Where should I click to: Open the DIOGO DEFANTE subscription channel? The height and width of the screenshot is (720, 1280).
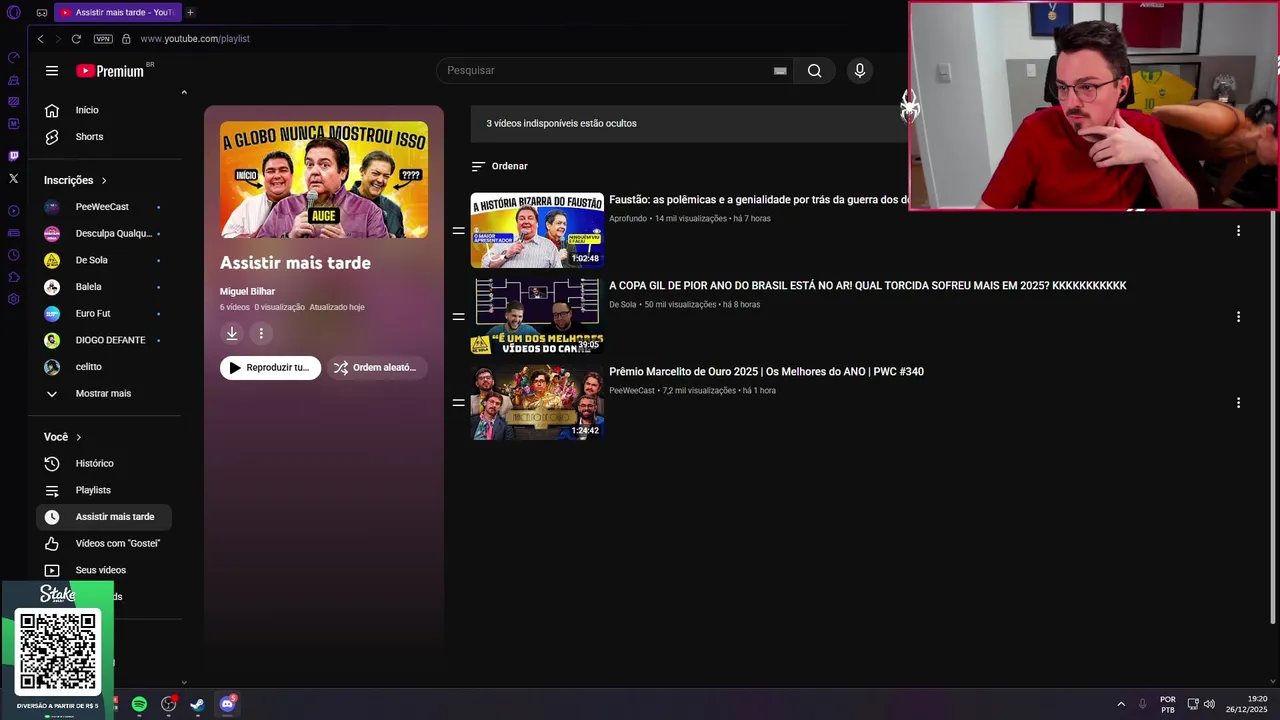(104, 340)
